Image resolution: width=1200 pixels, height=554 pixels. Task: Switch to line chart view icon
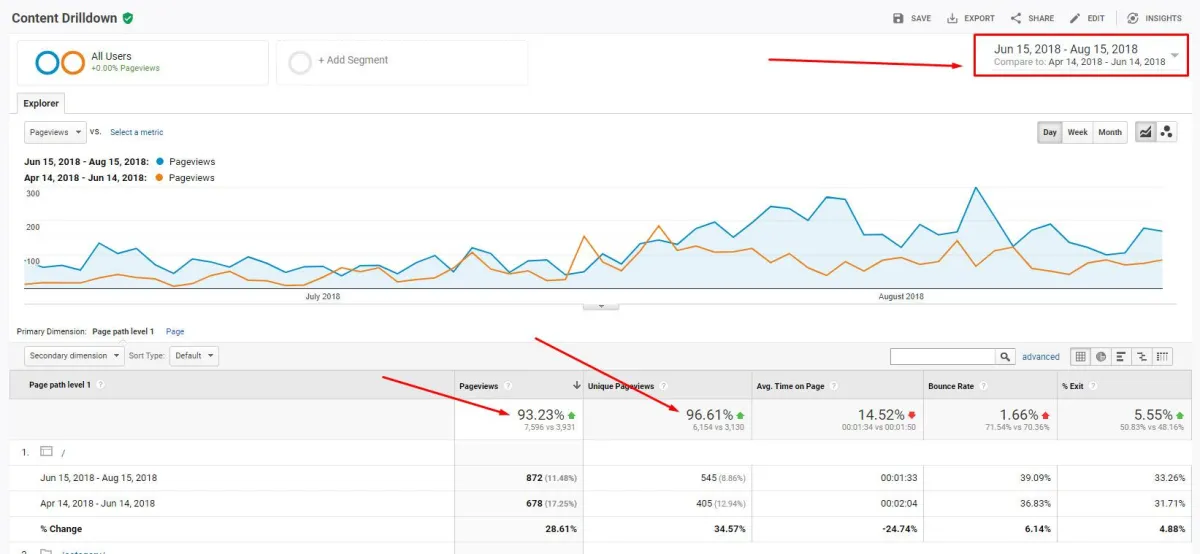(x=1146, y=132)
